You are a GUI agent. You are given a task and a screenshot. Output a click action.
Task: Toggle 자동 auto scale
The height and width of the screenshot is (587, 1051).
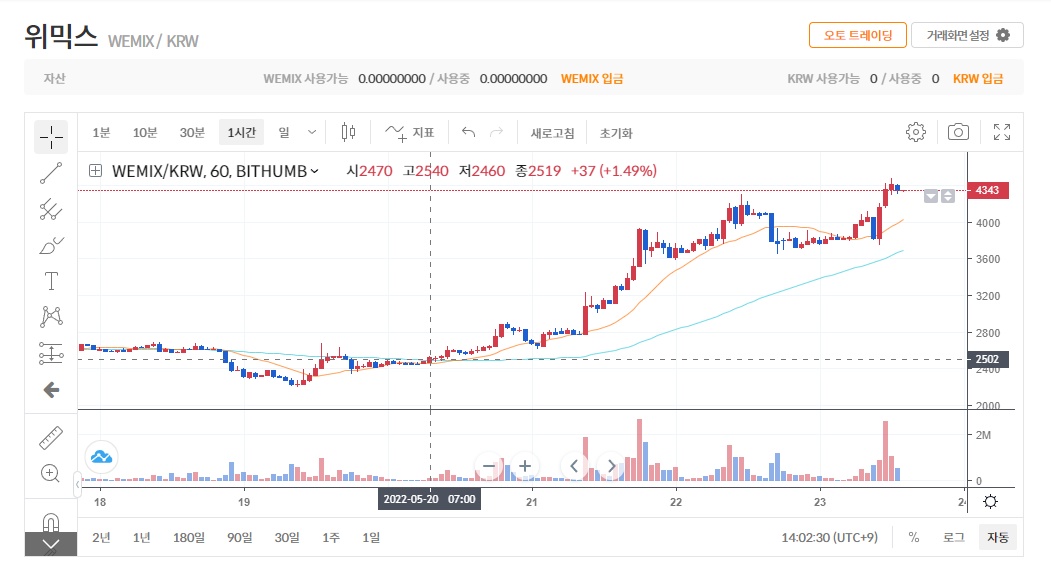coord(998,537)
